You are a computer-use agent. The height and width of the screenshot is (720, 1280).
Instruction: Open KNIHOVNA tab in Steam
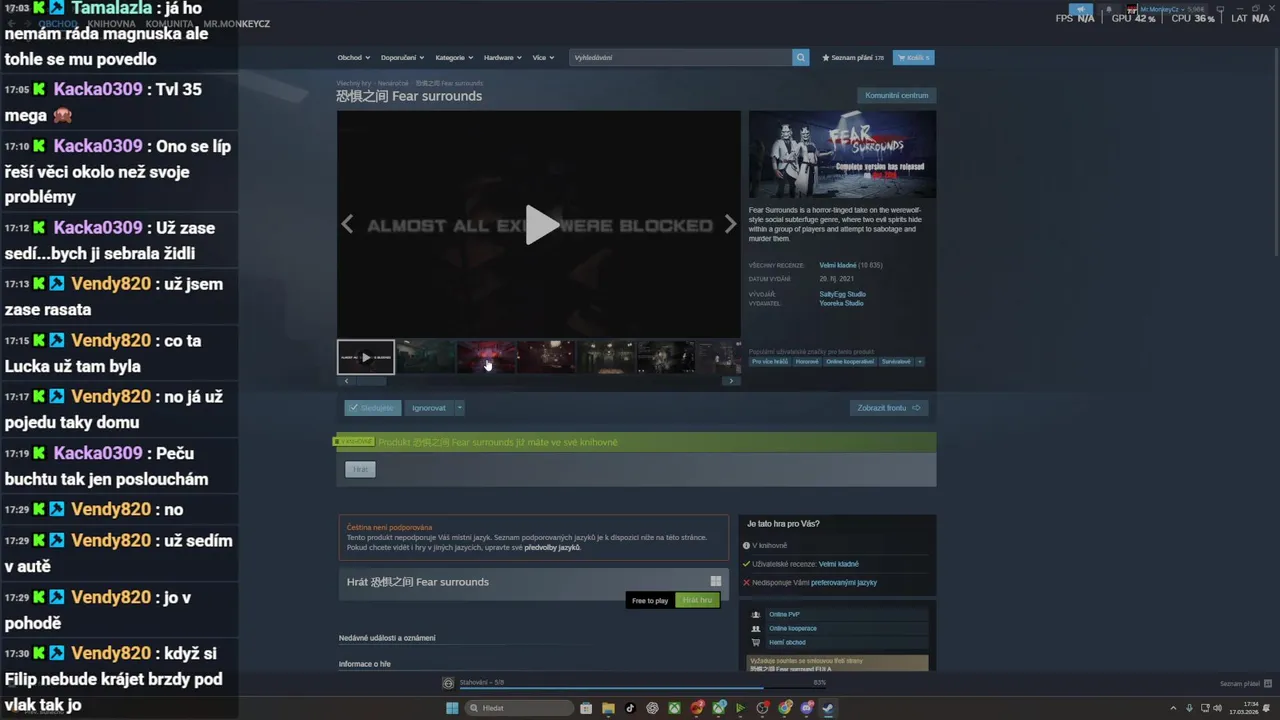[x=111, y=24]
